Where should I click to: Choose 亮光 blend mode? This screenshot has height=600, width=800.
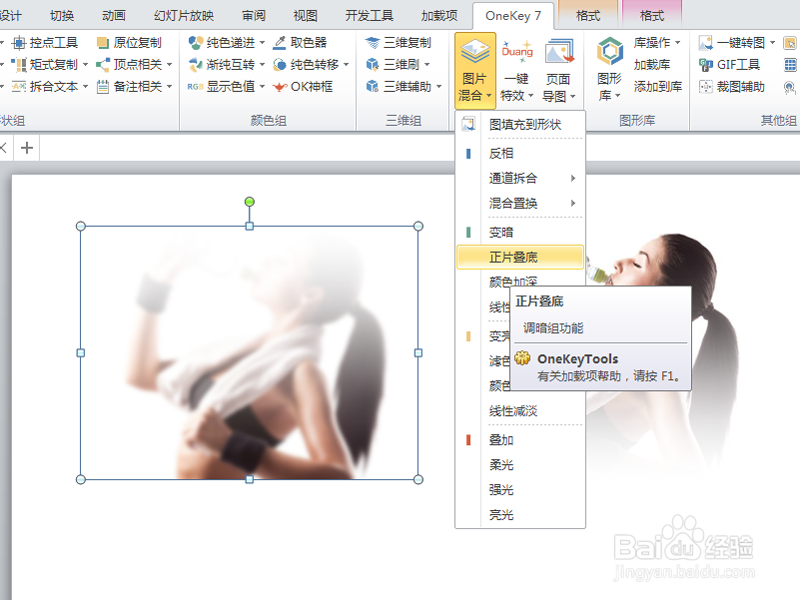pyautogui.click(x=520, y=515)
